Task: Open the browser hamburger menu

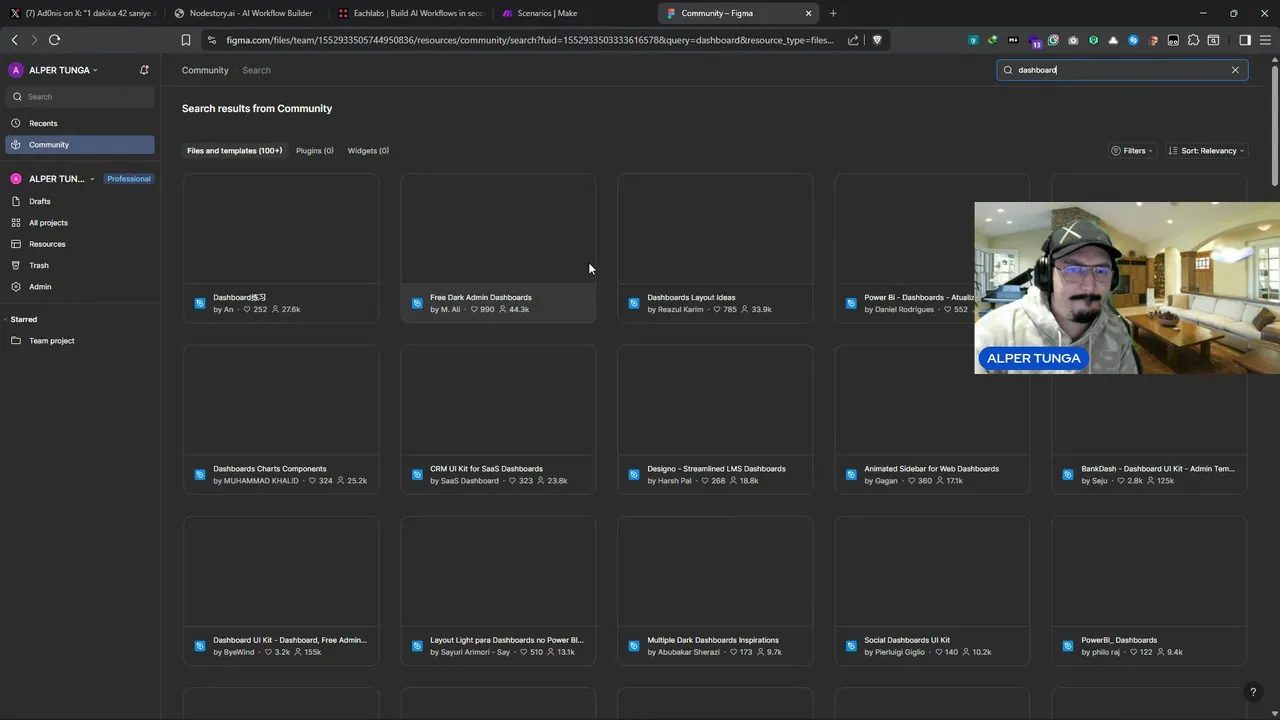Action: point(1265,40)
